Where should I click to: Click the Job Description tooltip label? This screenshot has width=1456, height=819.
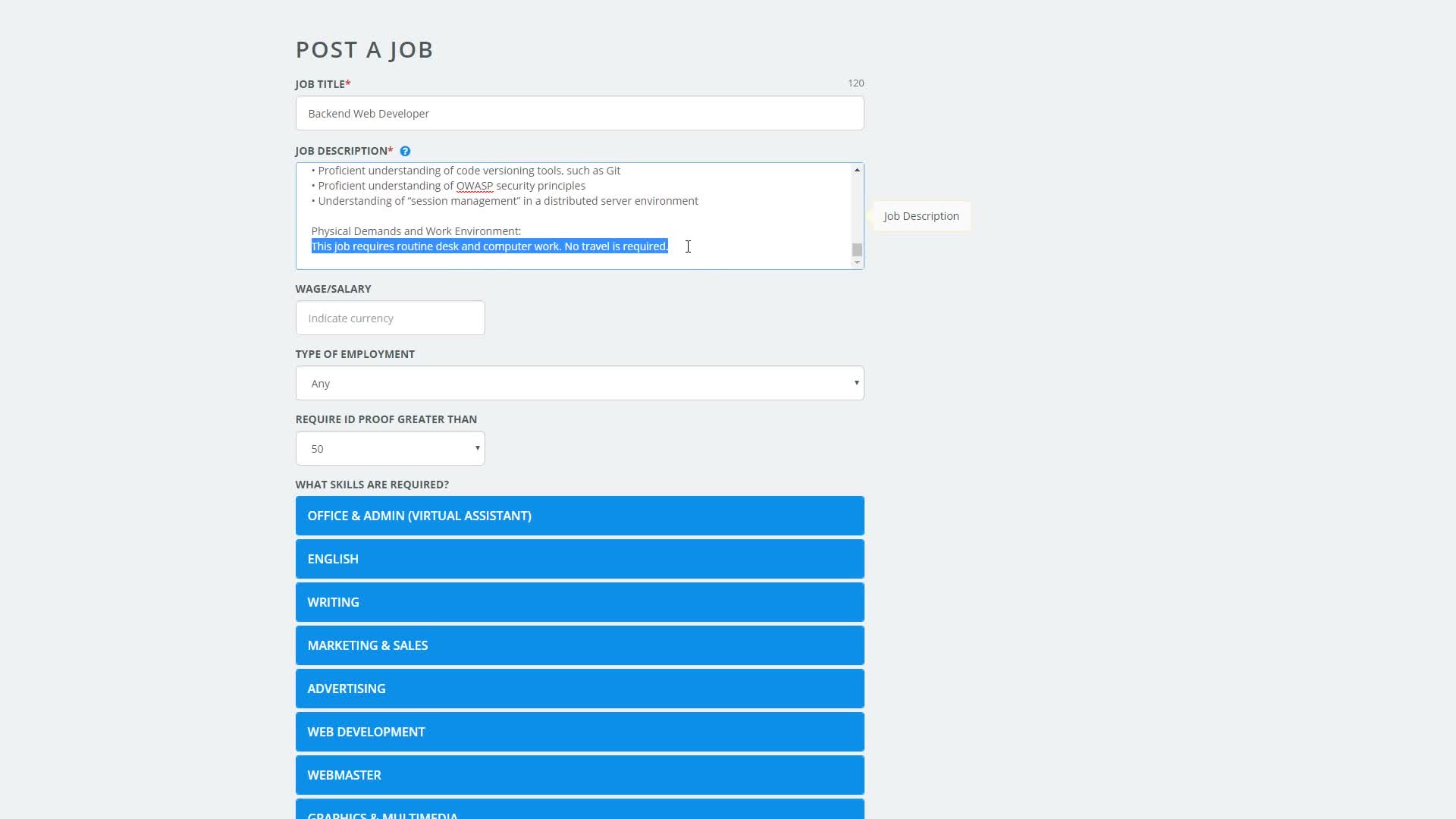[x=921, y=216]
